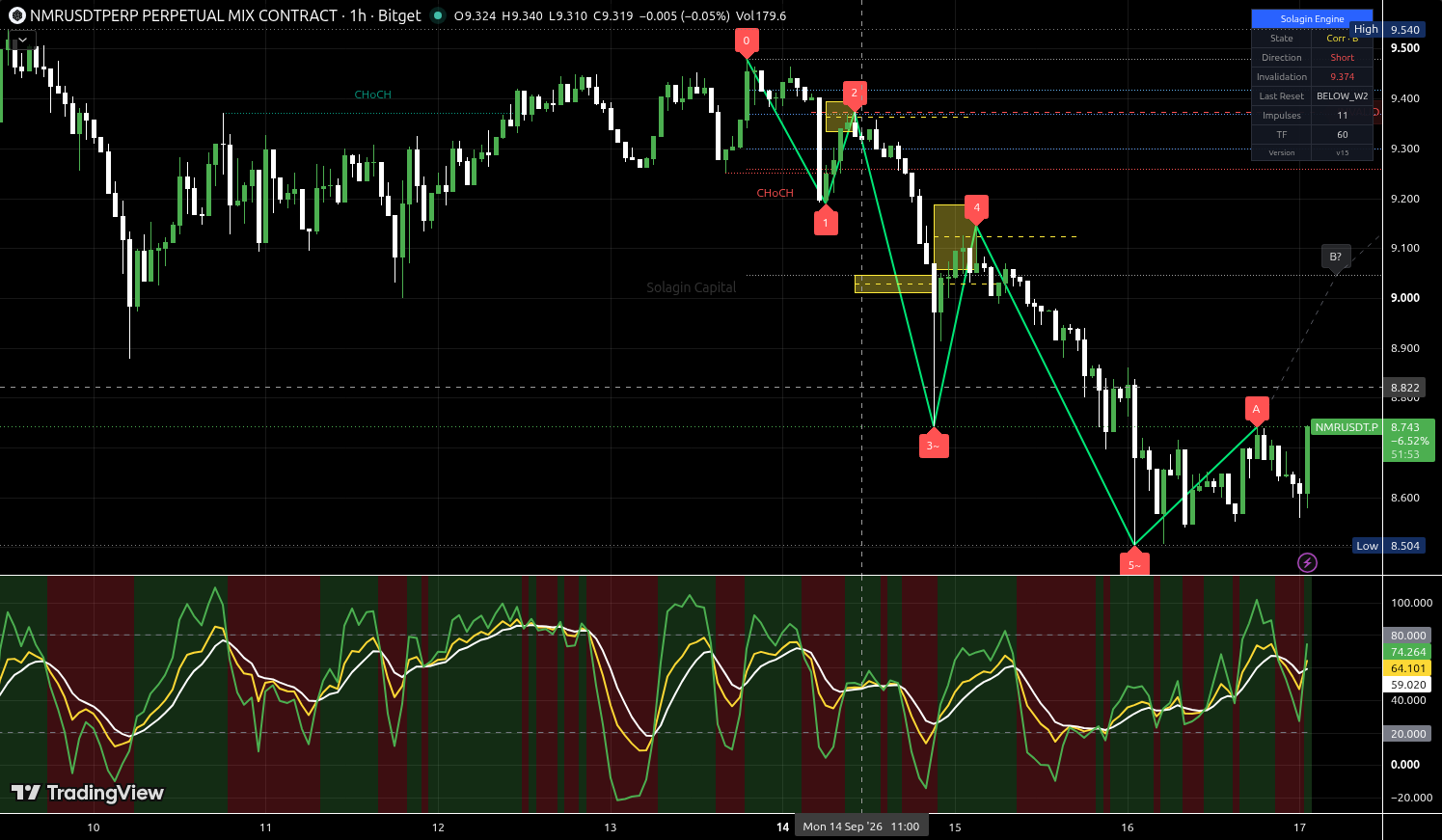Collapse the indicator legend chevron
The width and height of the screenshot is (1442, 840).
pyautogui.click(x=22, y=41)
